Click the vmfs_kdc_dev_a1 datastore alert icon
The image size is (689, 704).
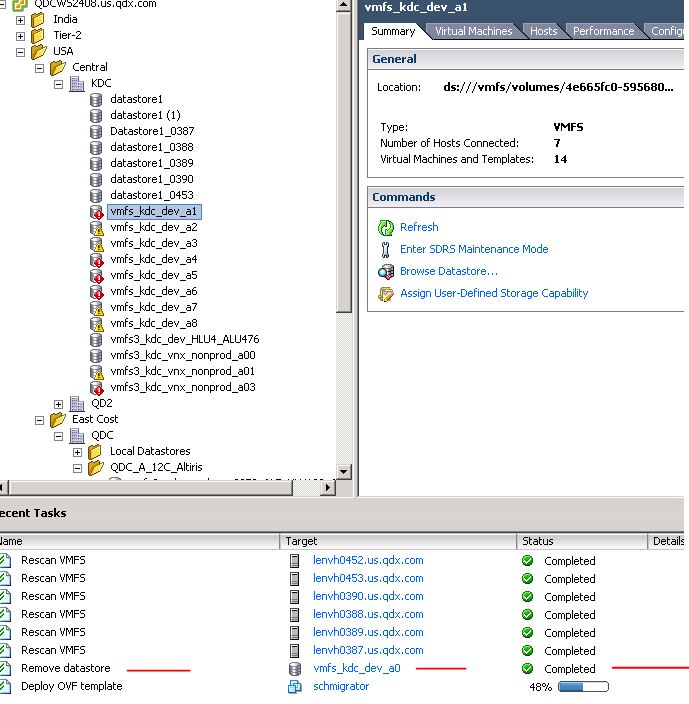tap(97, 212)
